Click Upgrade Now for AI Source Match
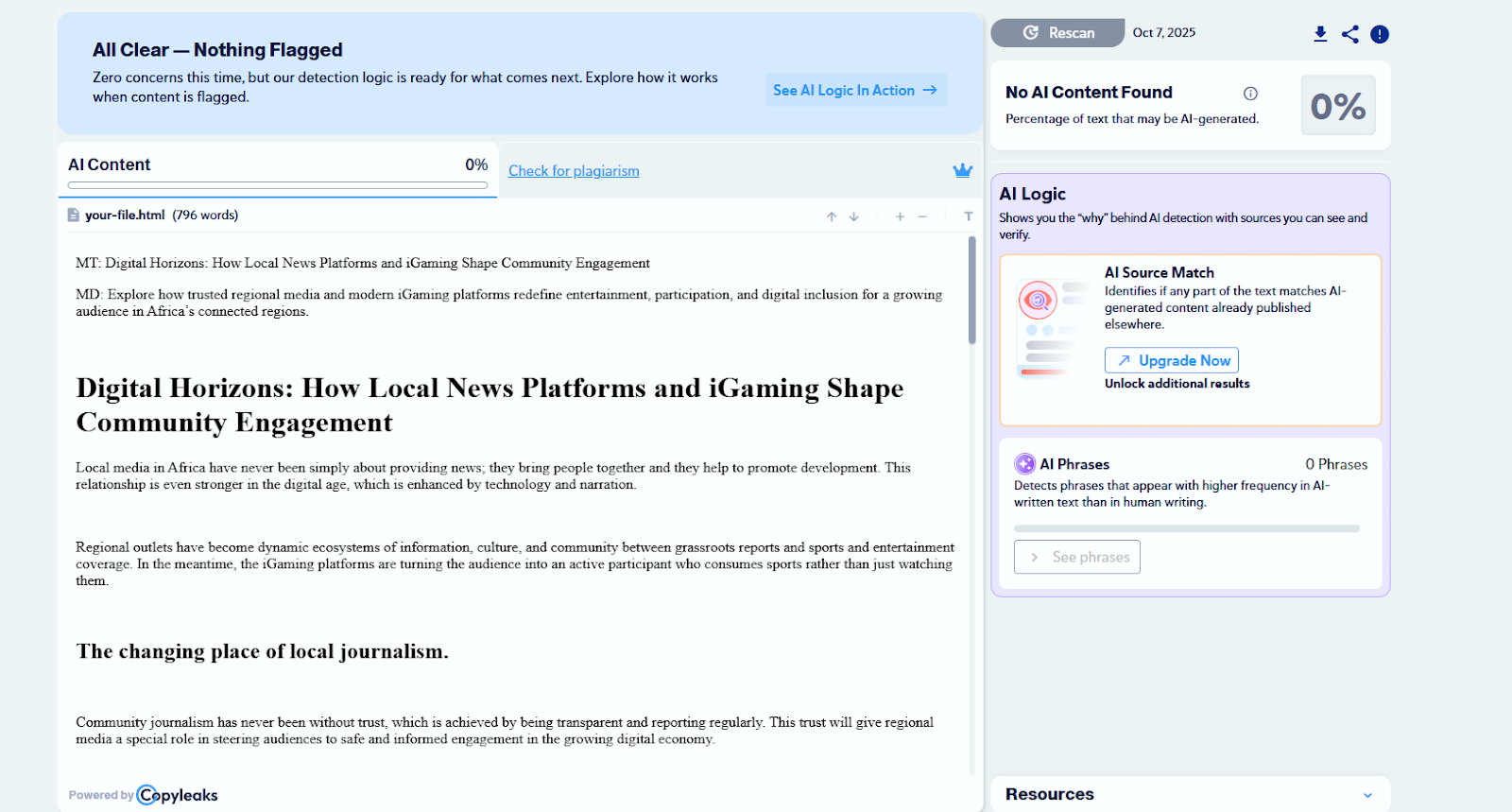Viewport: 1512px width, 812px height. pos(1172,360)
